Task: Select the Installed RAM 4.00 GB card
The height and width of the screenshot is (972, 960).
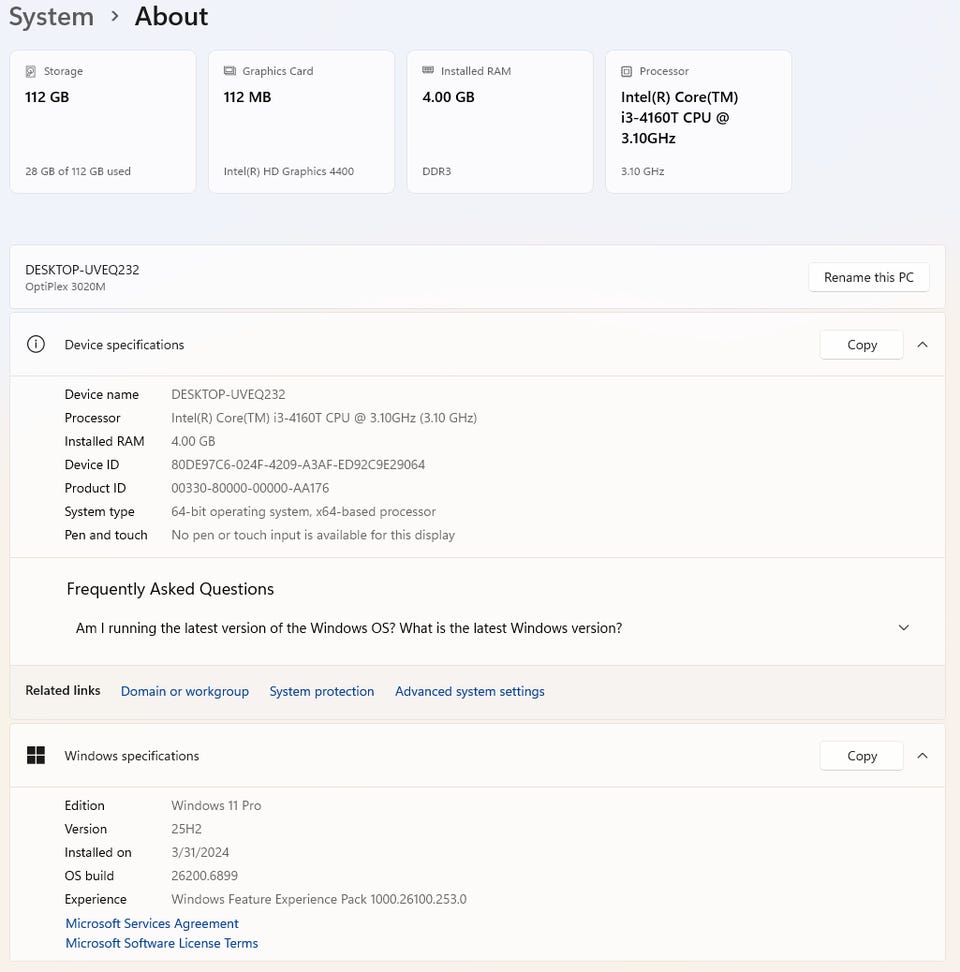Action: [x=500, y=122]
